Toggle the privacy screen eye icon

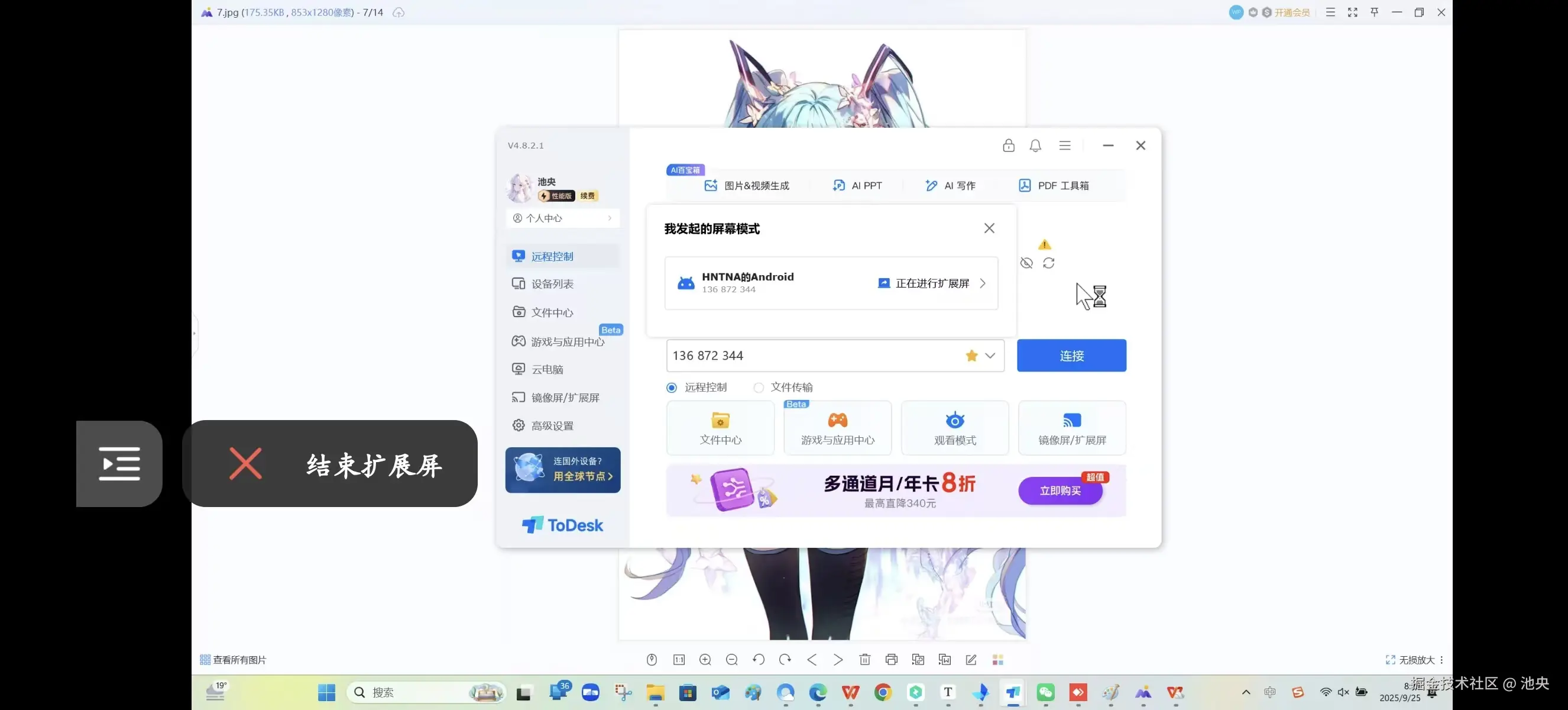point(1027,263)
